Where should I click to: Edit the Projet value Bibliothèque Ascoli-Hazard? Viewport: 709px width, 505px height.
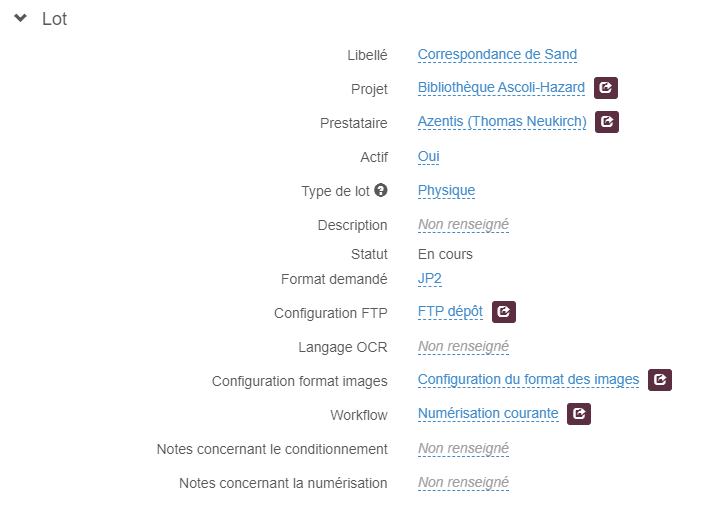(x=501, y=88)
